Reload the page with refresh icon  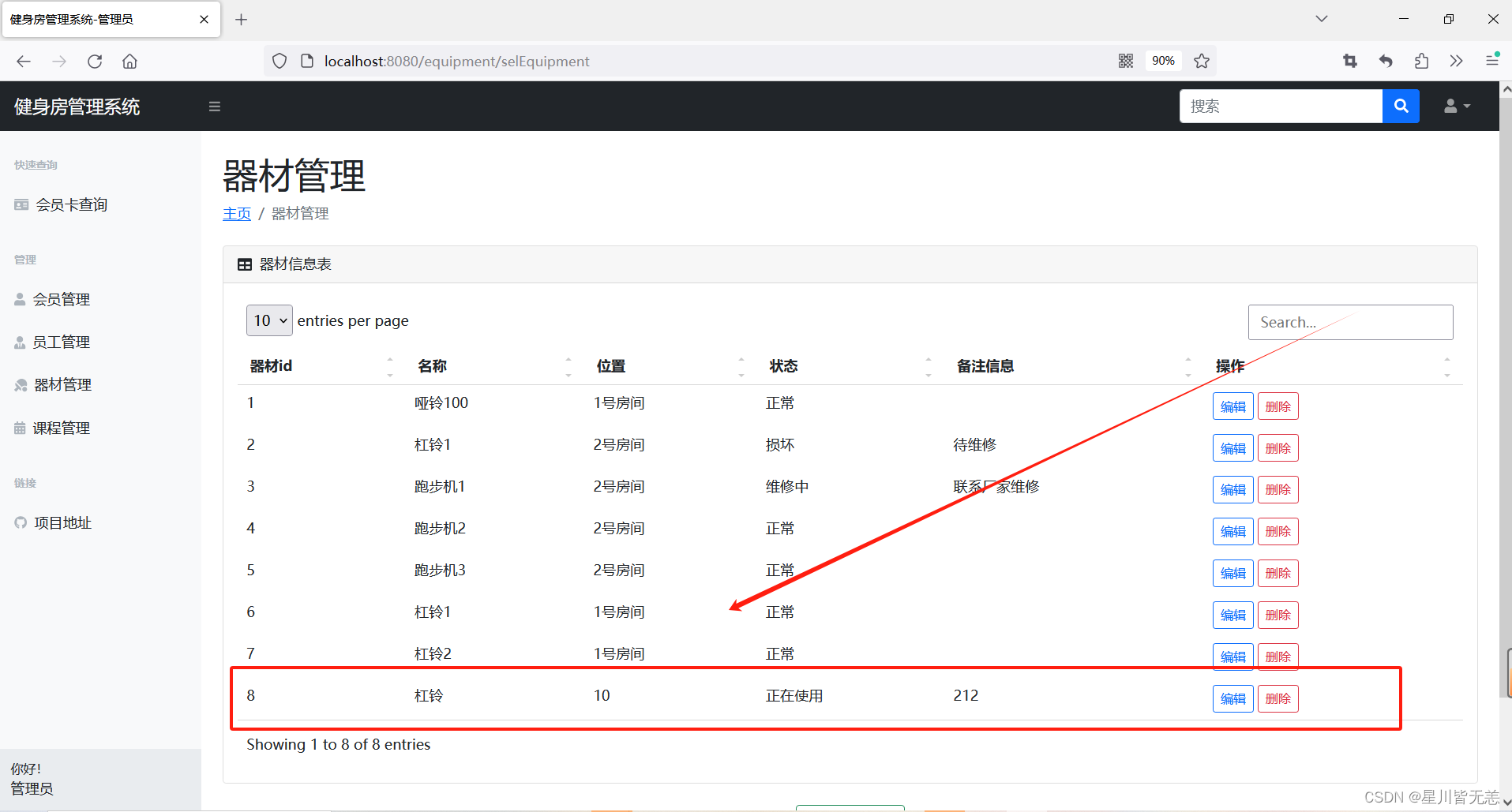pos(95,62)
